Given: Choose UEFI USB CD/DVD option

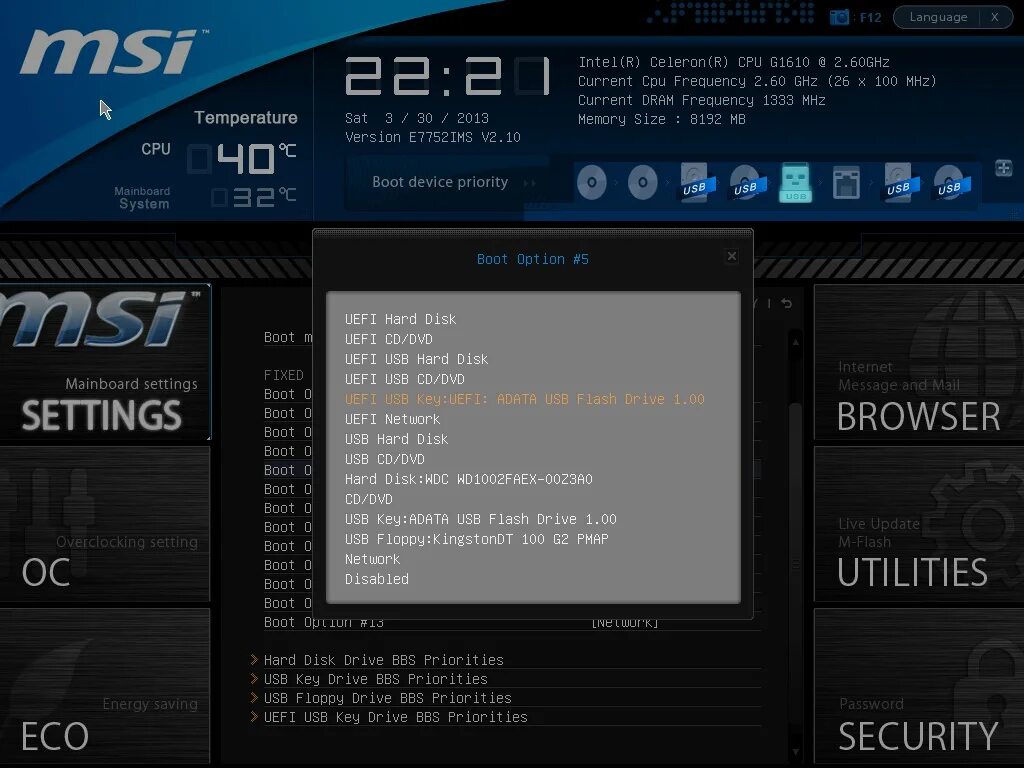Looking at the screenshot, I should click(404, 379).
